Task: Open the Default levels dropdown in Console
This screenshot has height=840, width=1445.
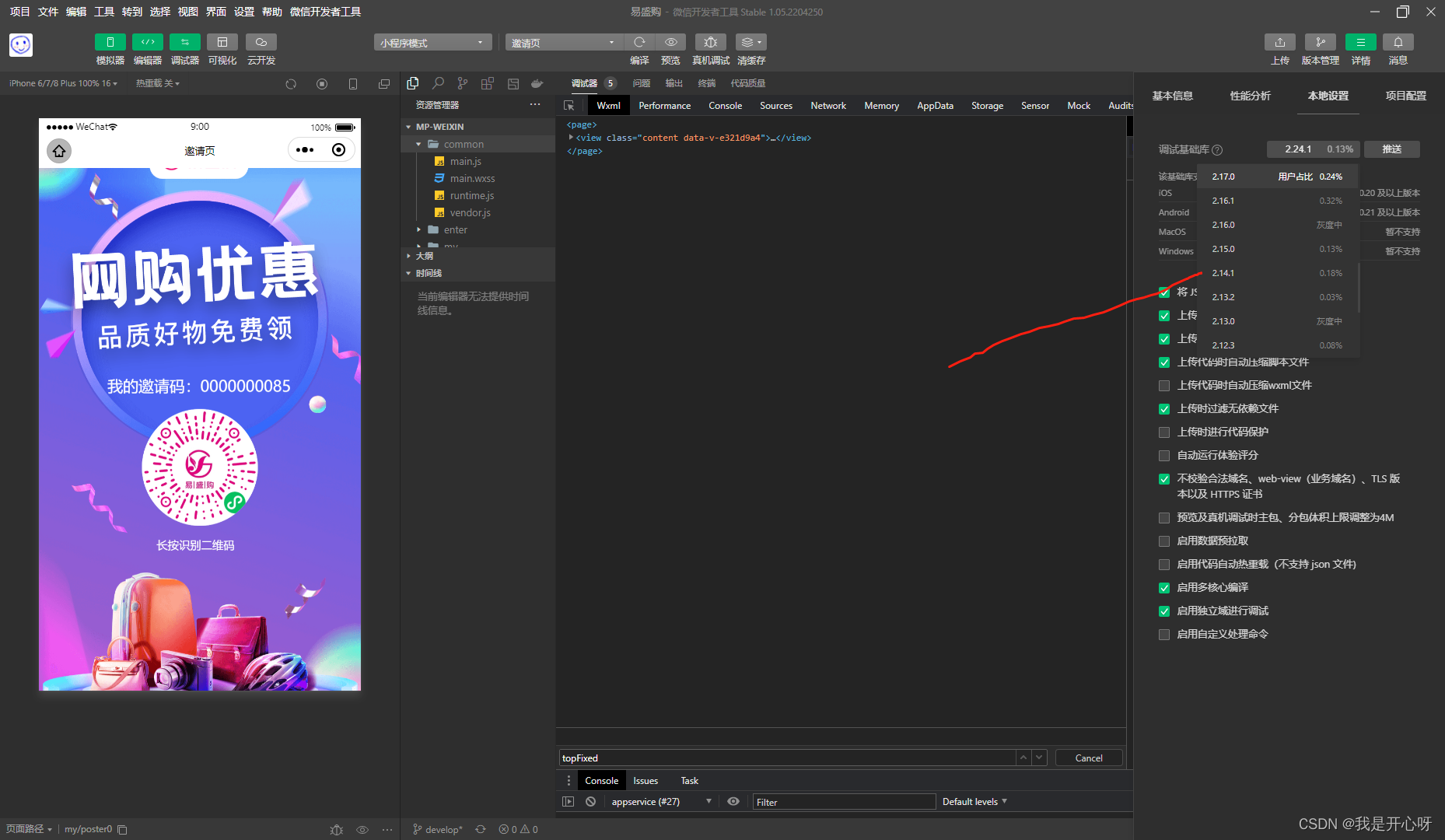Action: click(974, 801)
